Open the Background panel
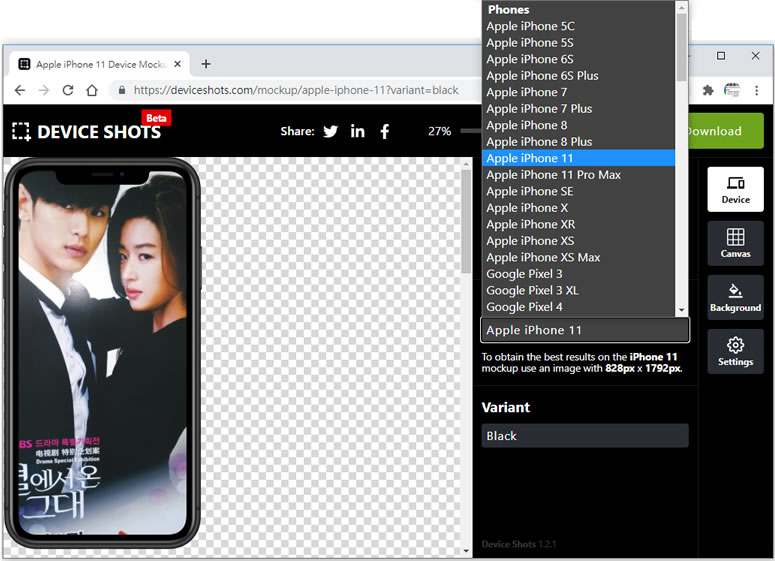Image resolution: width=775 pixels, height=561 pixels. pos(735,297)
